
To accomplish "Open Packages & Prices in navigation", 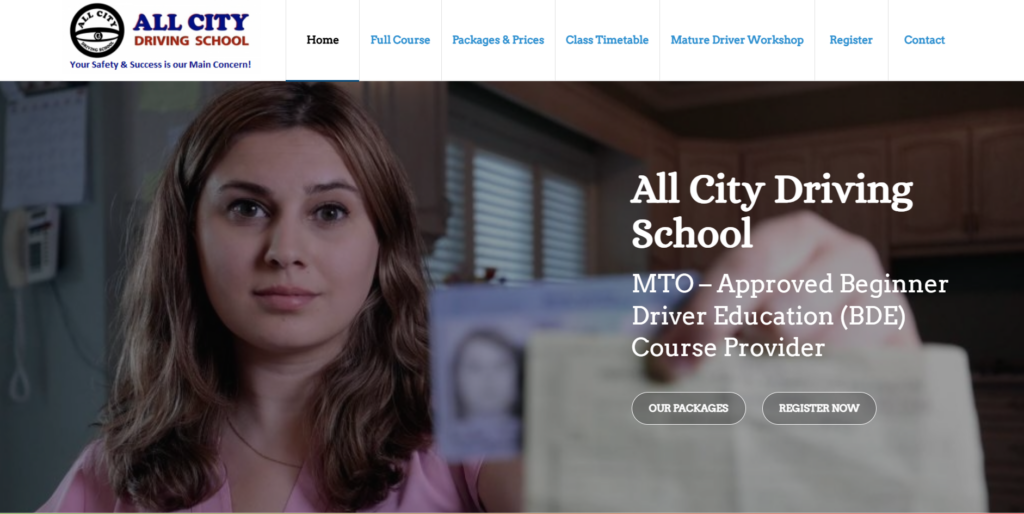I will 498,40.
